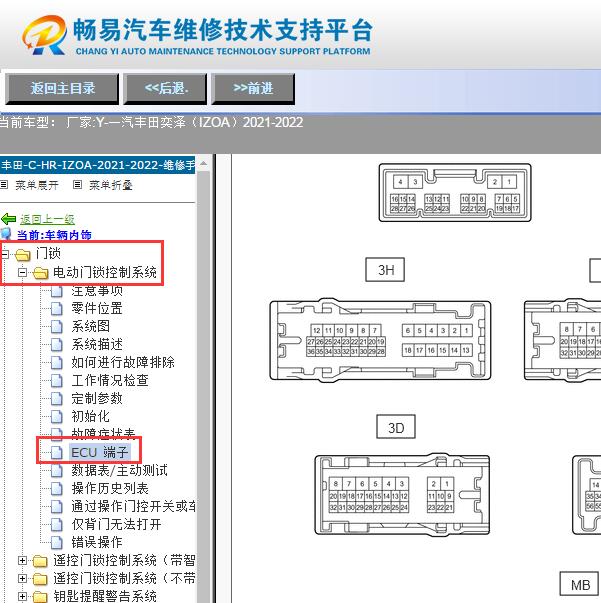Click the 3D connector label
The image size is (601, 603).
coord(396,427)
